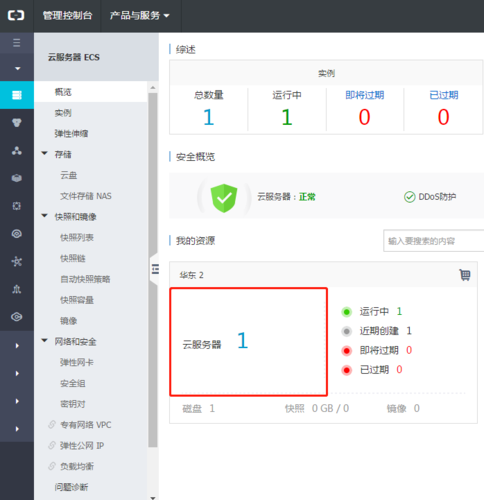Click the red 即将过期 status dot in resources
Viewport: 484px width, 500px height.
coord(347,351)
